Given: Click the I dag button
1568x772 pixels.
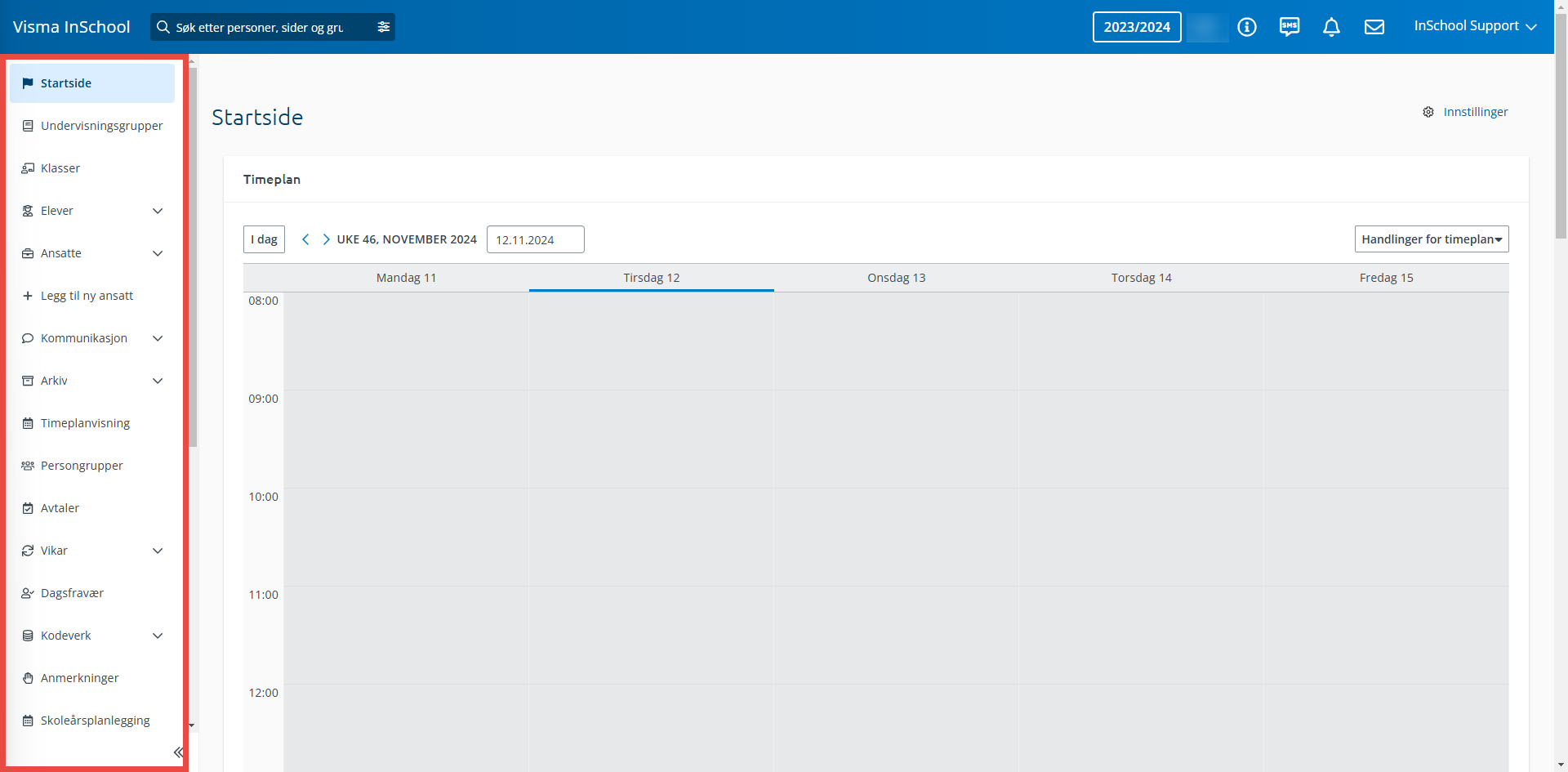Looking at the screenshot, I should (x=264, y=239).
